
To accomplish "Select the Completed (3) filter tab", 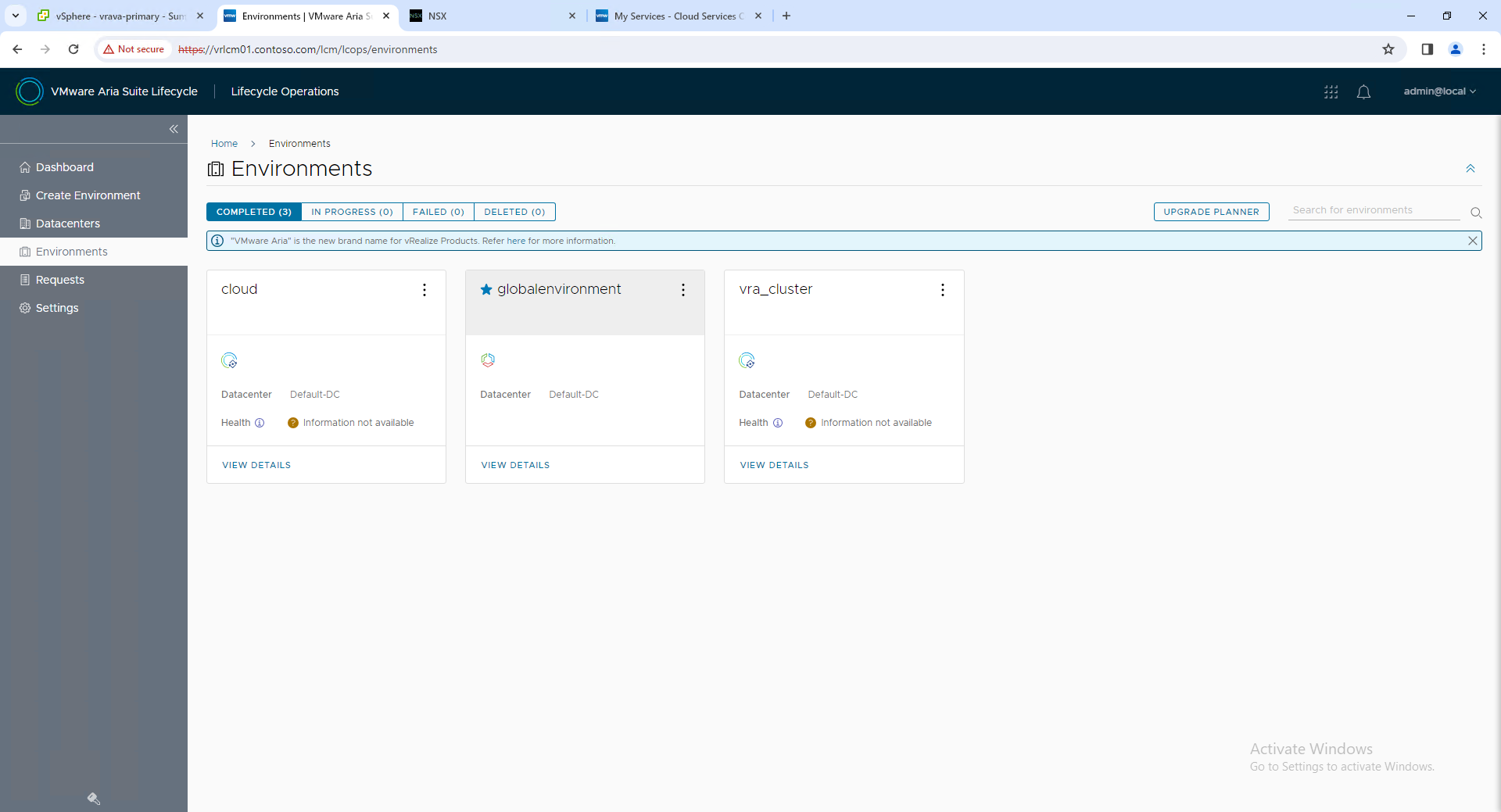I will [254, 212].
